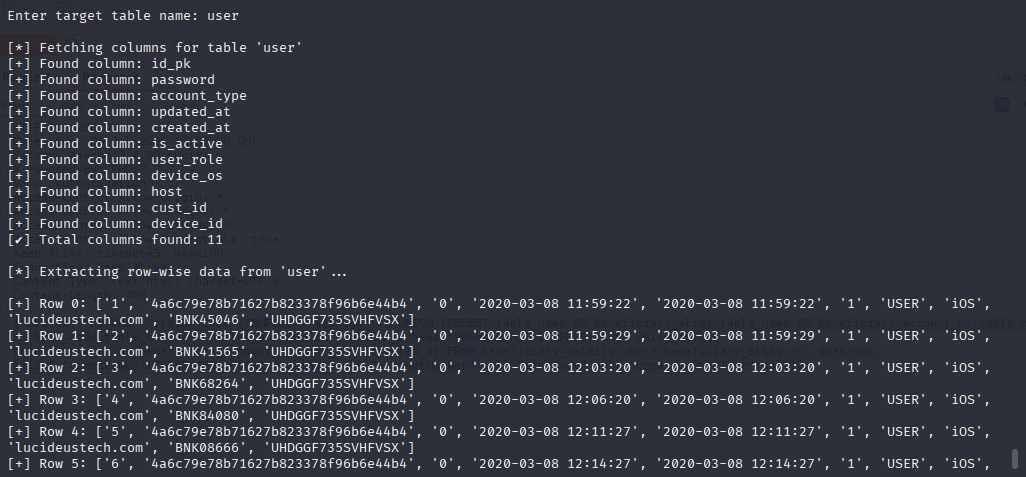Click the faded word-wrap icon at right
This screenshot has height=477, width=1026.
pyautogui.click(x=1002, y=104)
